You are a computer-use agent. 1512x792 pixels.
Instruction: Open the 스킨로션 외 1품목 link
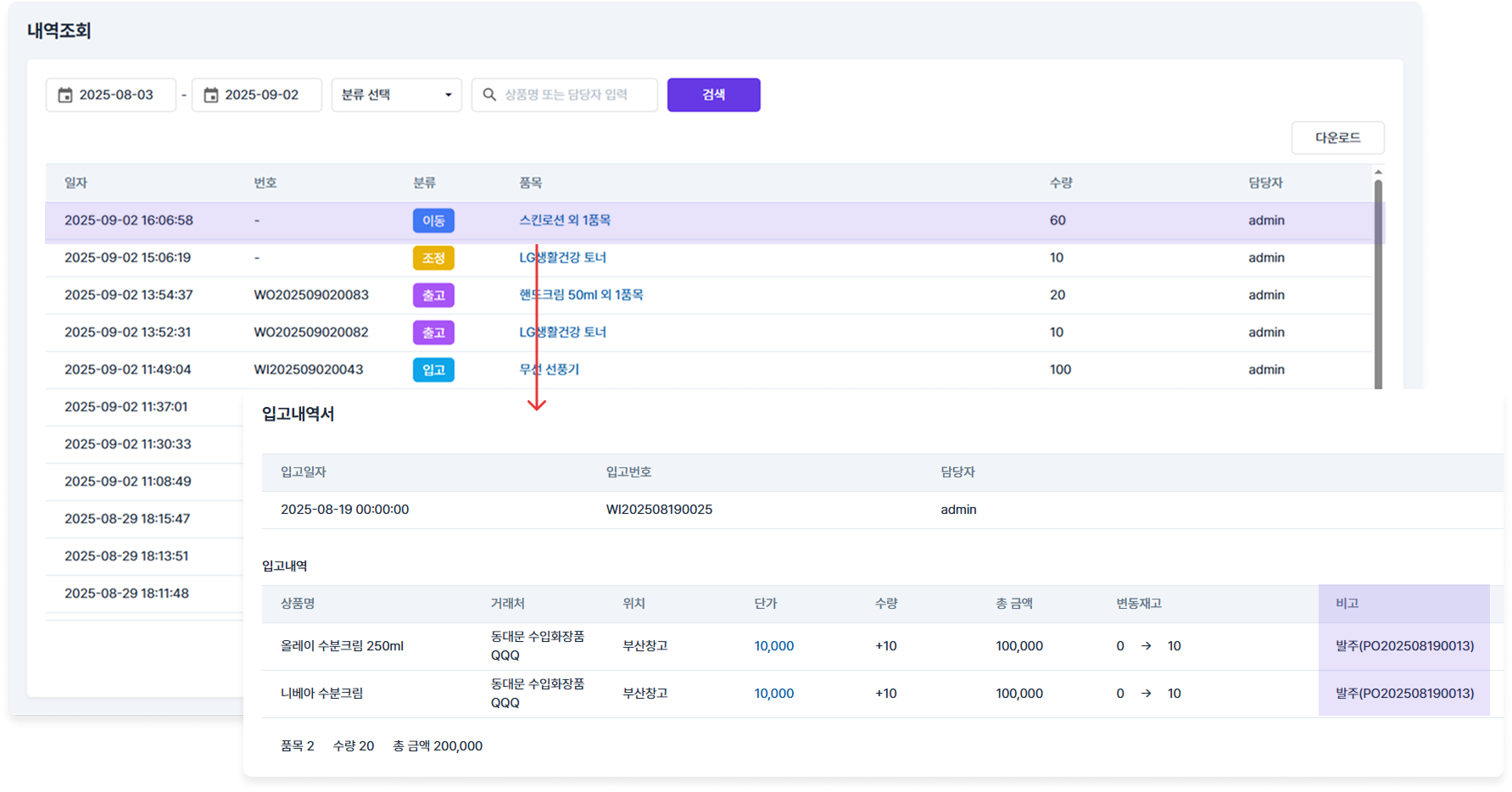(565, 220)
